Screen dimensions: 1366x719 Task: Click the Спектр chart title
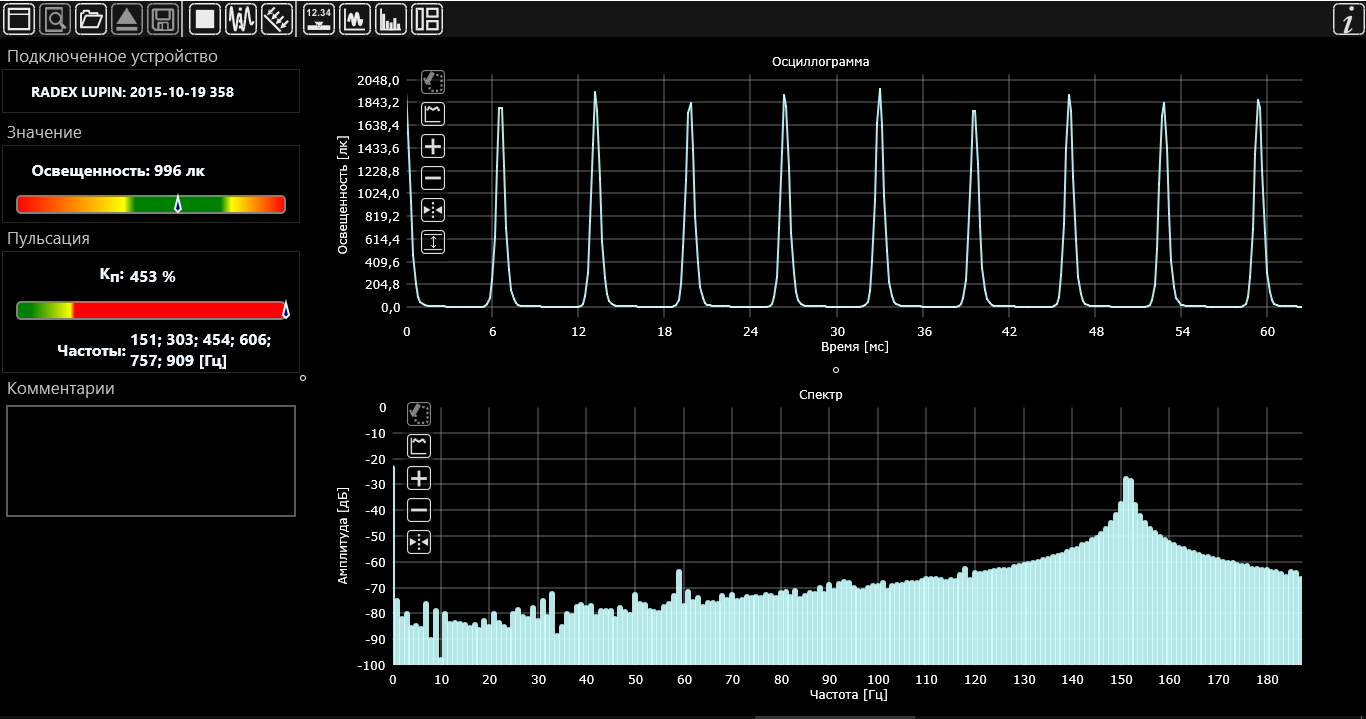click(x=821, y=394)
